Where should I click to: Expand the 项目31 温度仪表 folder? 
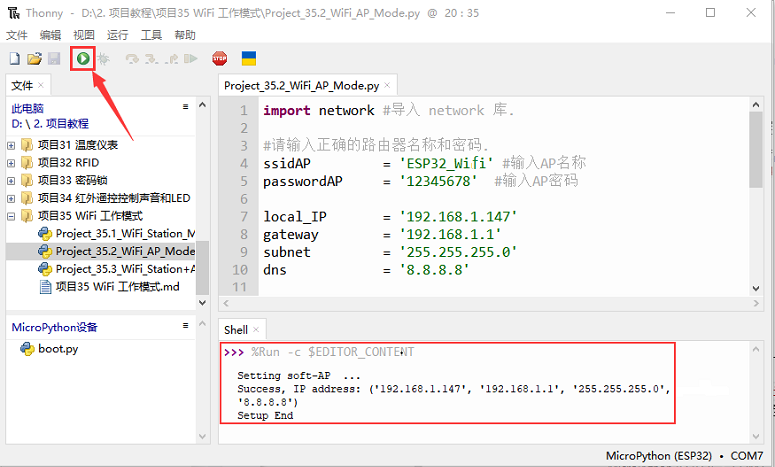[12, 145]
